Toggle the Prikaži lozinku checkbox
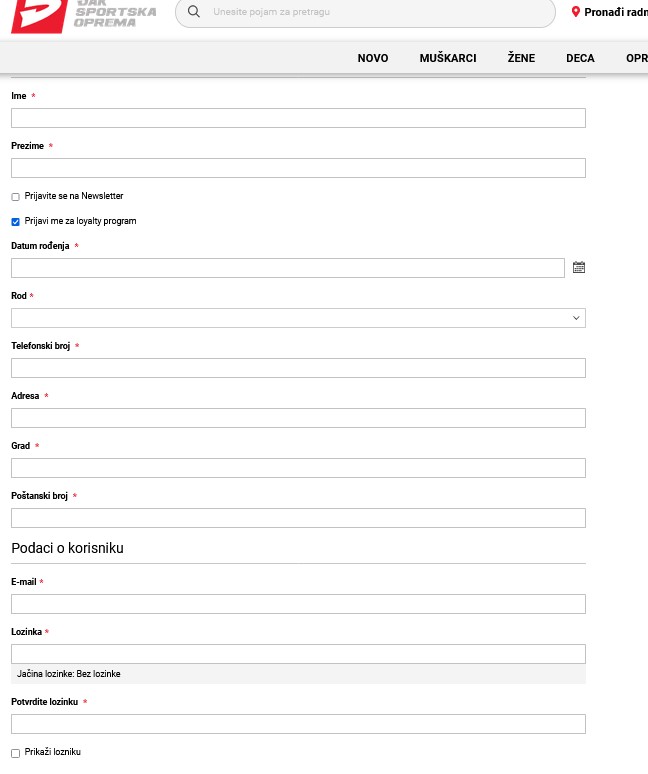 (15, 753)
